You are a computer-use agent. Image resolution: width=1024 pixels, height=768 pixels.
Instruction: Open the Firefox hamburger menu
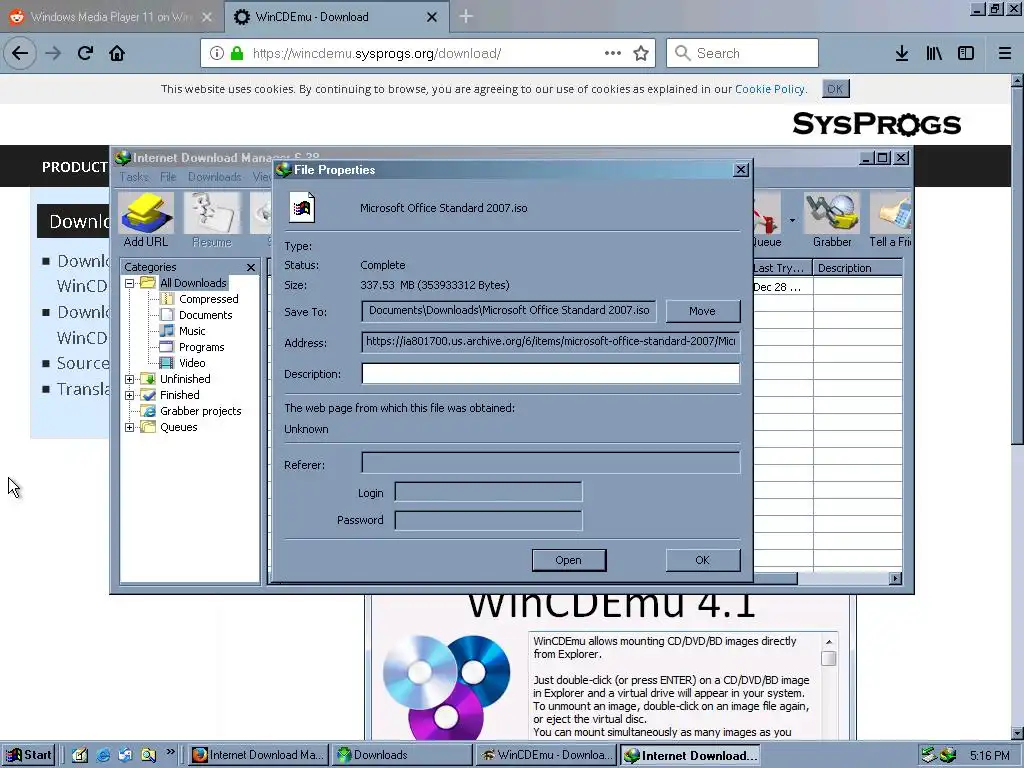click(x=1005, y=53)
